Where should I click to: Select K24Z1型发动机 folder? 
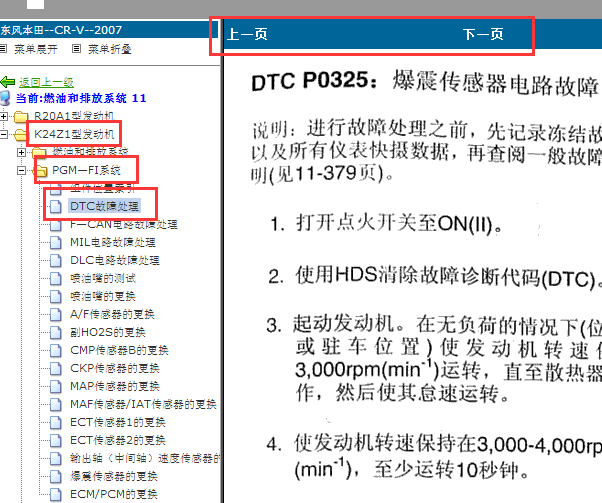[x=74, y=134]
